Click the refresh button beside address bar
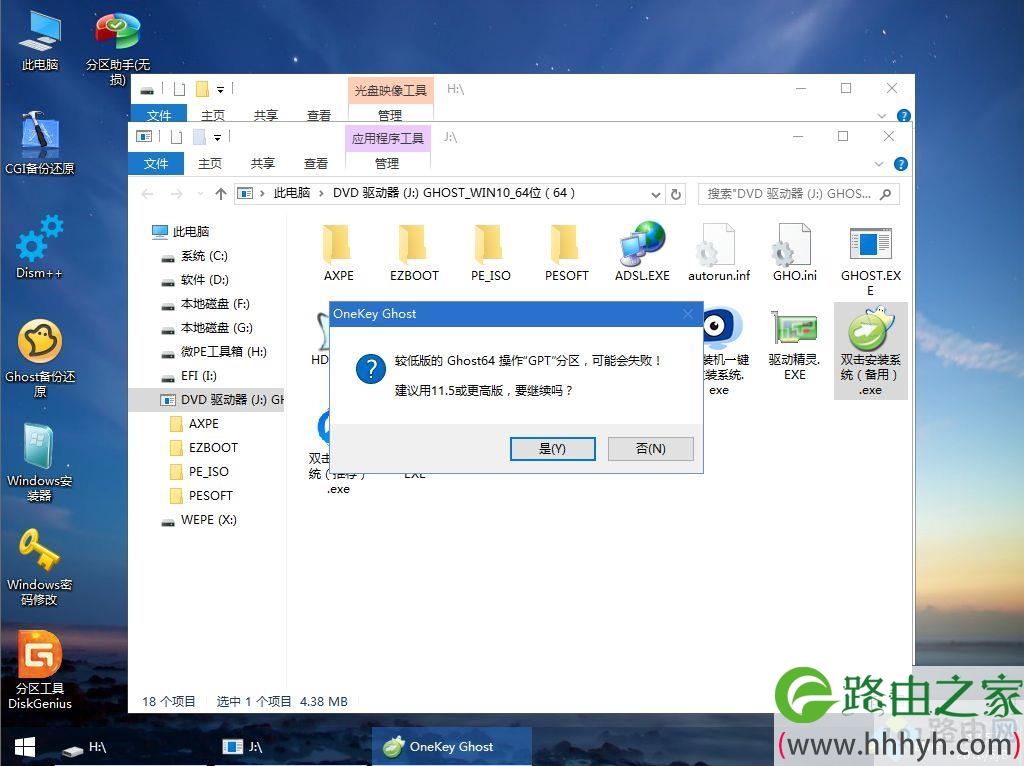Viewport: 1024px width, 766px height. tap(676, 194)
